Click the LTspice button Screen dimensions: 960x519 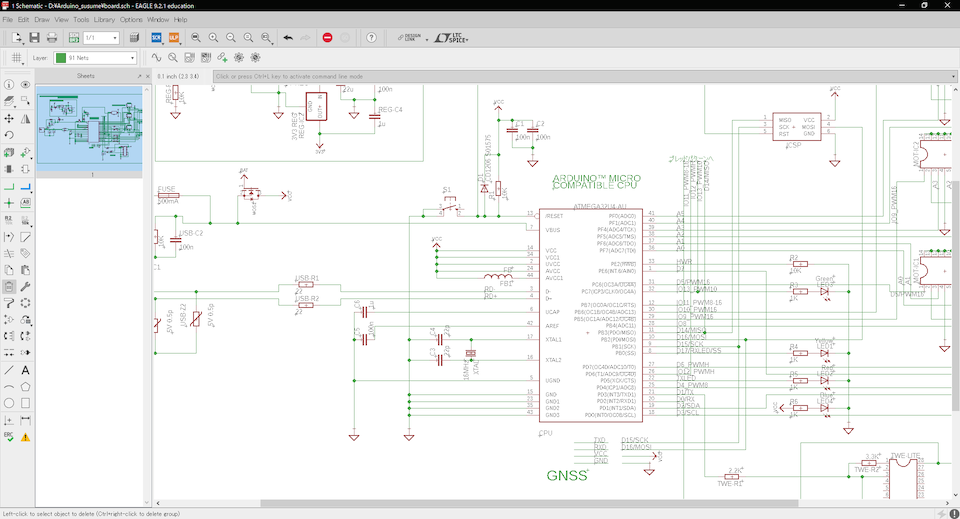coord(451,38)
